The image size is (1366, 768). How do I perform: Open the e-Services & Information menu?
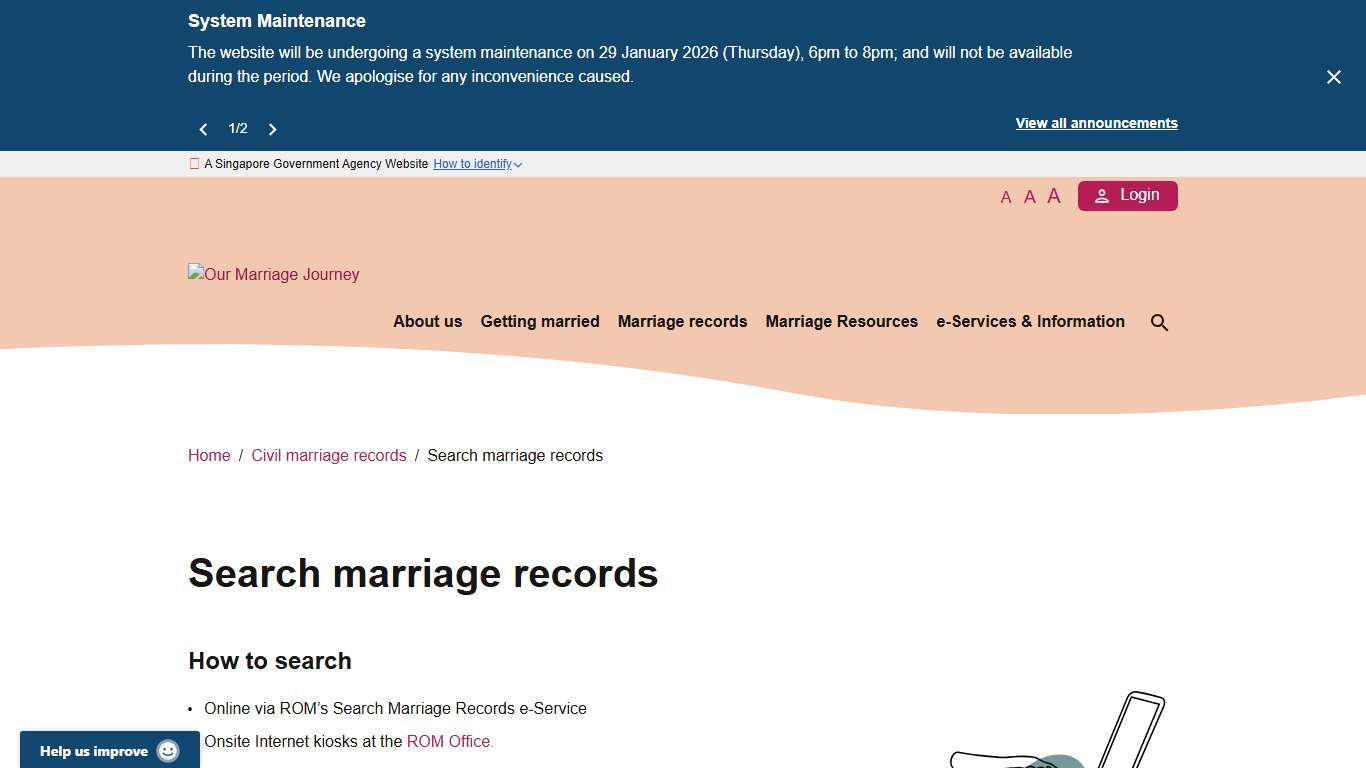click(x=1030, y=321)
